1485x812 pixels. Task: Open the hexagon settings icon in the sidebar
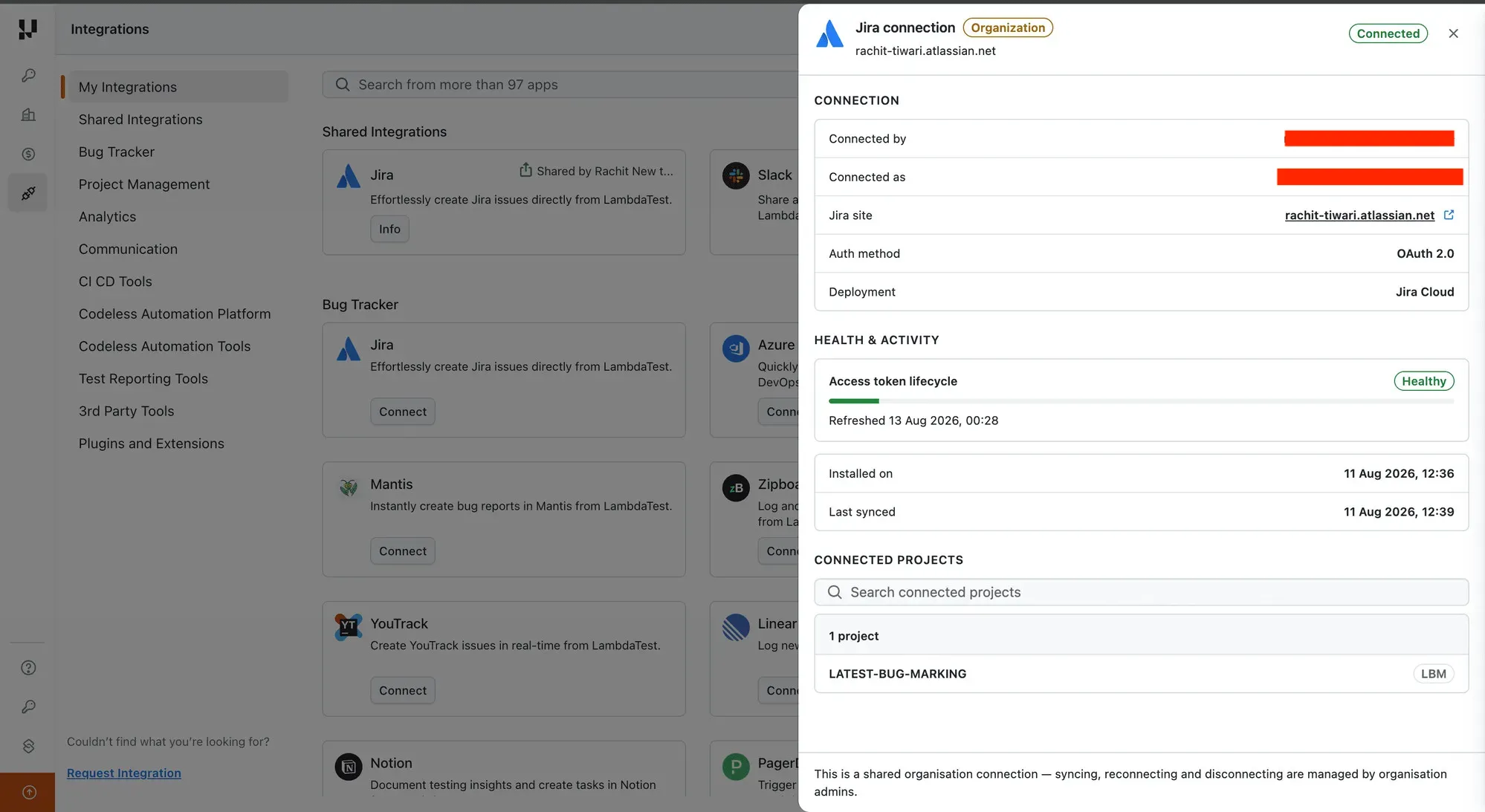point(28,746)
